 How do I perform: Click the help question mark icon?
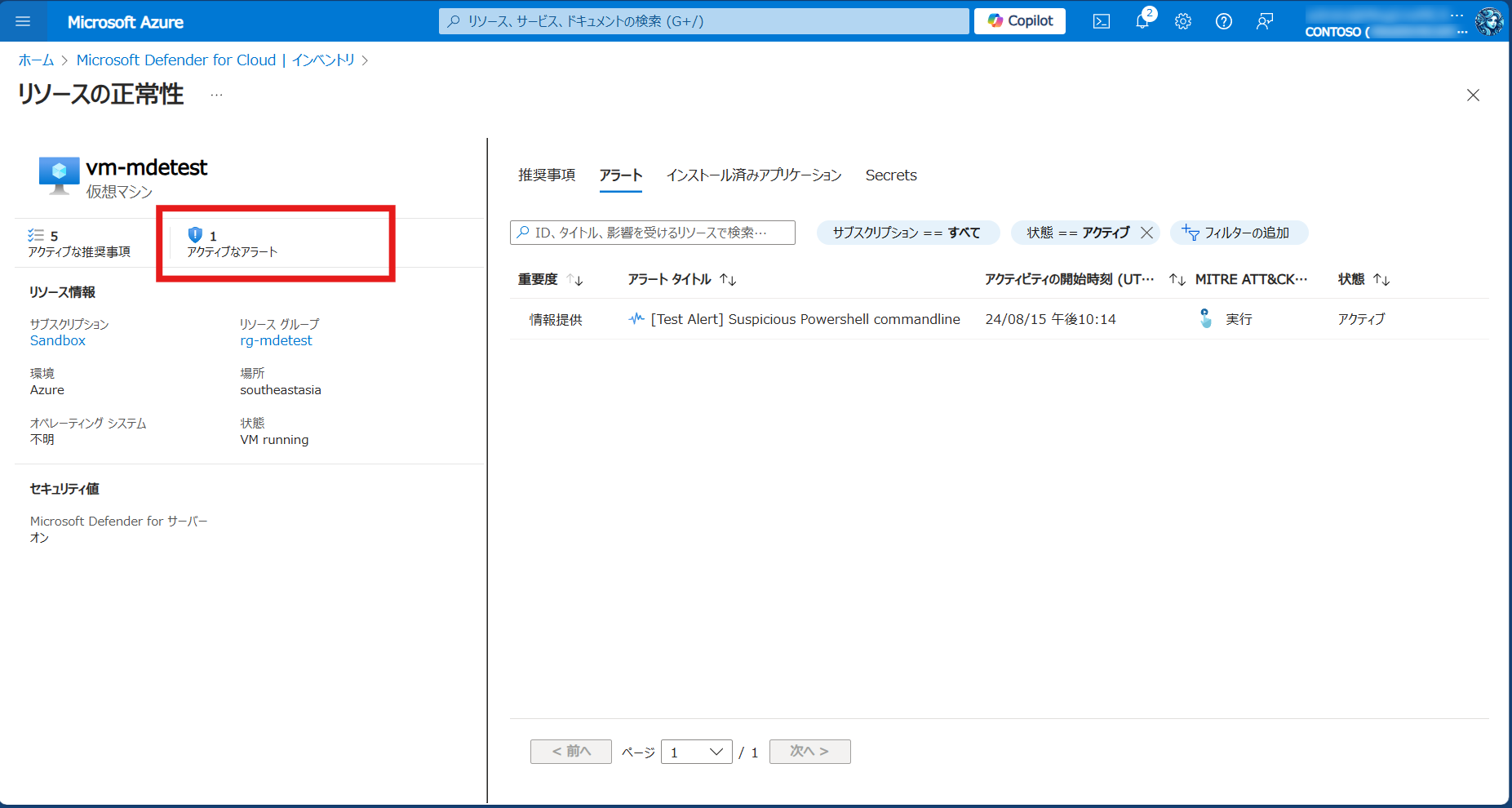[1223, 21]
